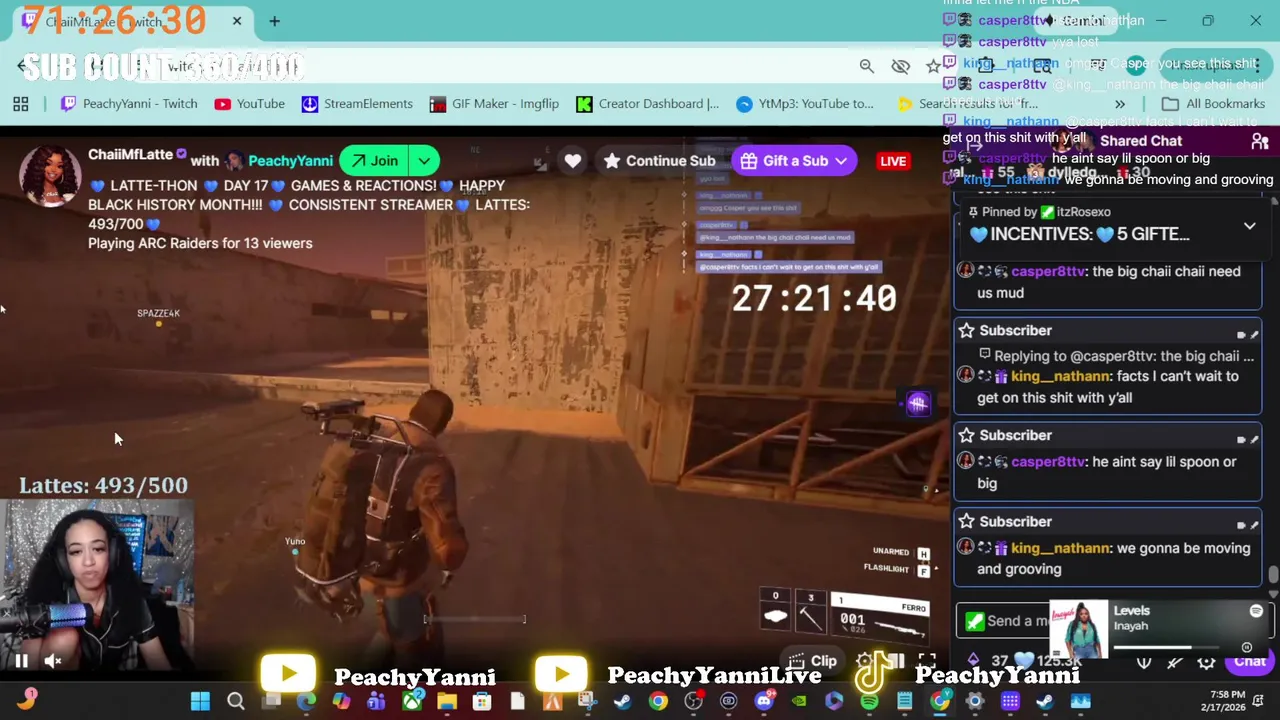Viewport: 1280px width, 720px height.
Task: Click the purple channel points overlay icon
Action: 918,403
